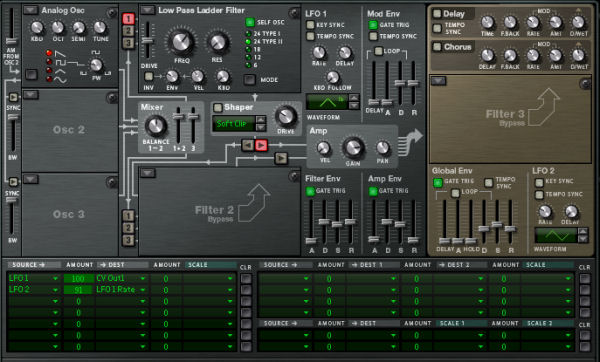Open the Filter 3 type dropdown

pos(438,81)
